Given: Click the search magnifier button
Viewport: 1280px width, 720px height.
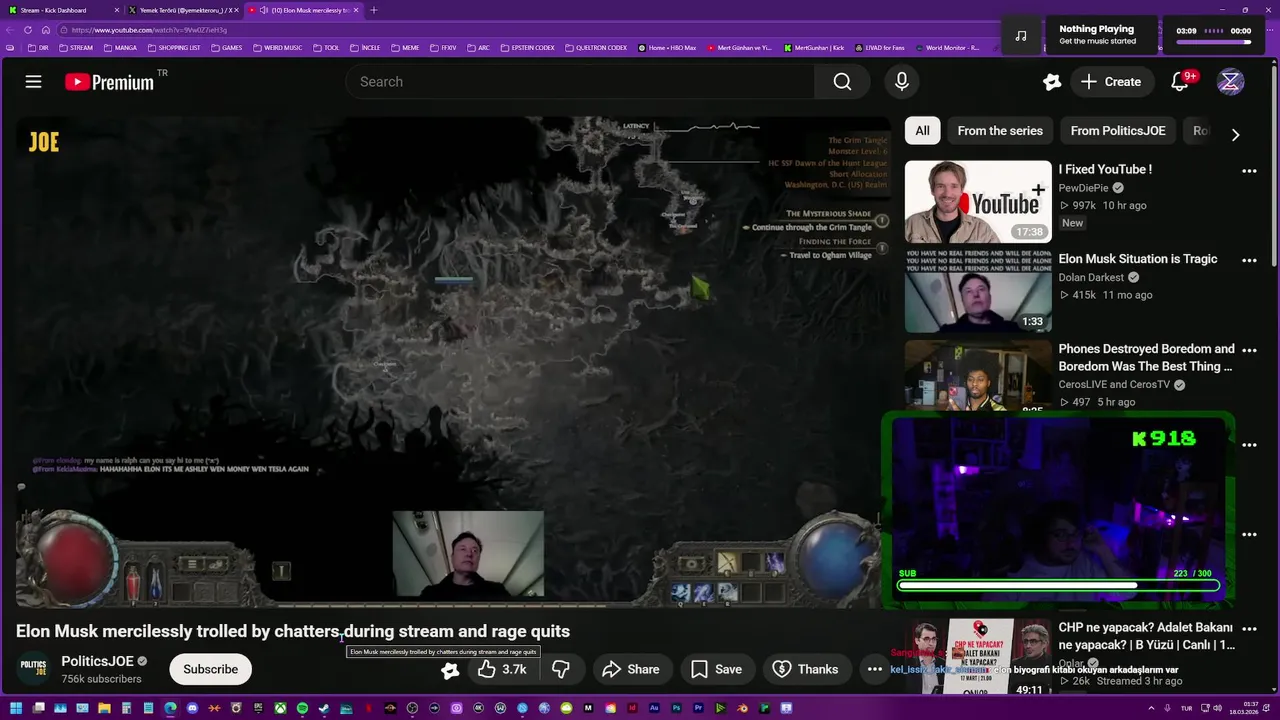Looking at the screenshot, I should (842, 82).
